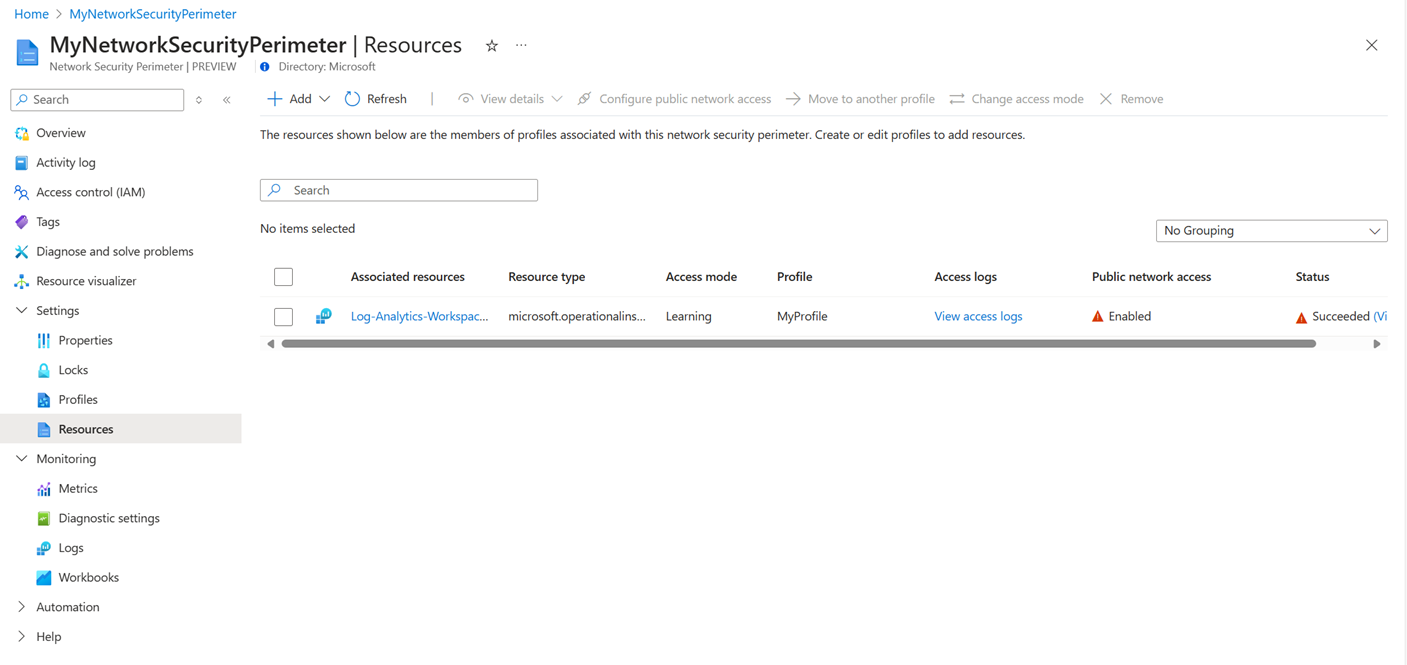The image size is (1407, 665).
Task: Open Diagnose and solve problems
Action: [x=114, y=251]
